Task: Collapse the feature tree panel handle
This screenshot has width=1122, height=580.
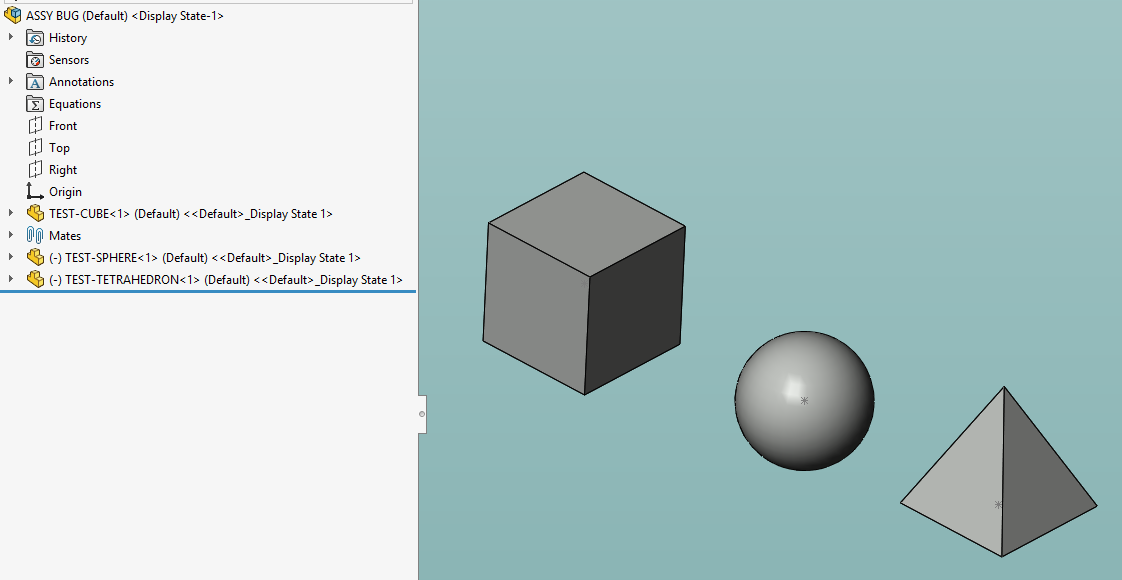Action: click(x=422, y=413)
